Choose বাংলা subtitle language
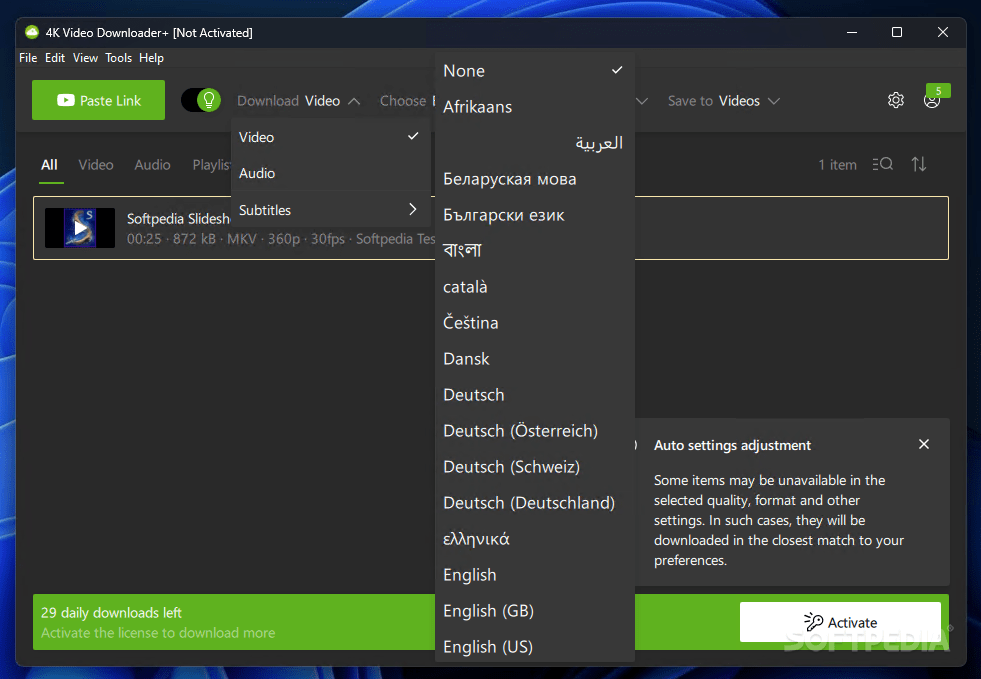Viewport: 981px width, 679px height. pyautogui.click(x=534, y=251)
